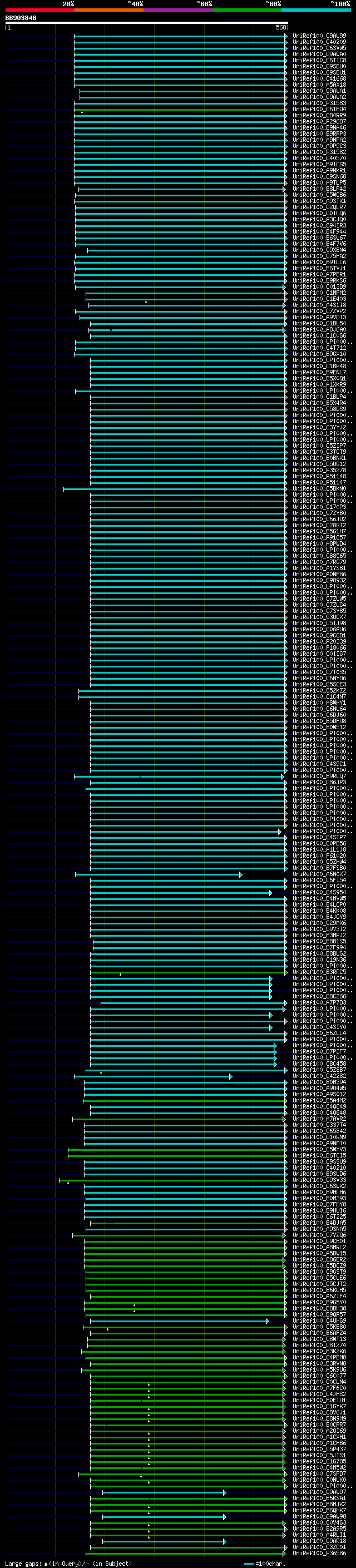The height and width of the screenshot is (1568, 356).
Task: Click label UniRef100_Q8C266
Action: pos(319,996)
